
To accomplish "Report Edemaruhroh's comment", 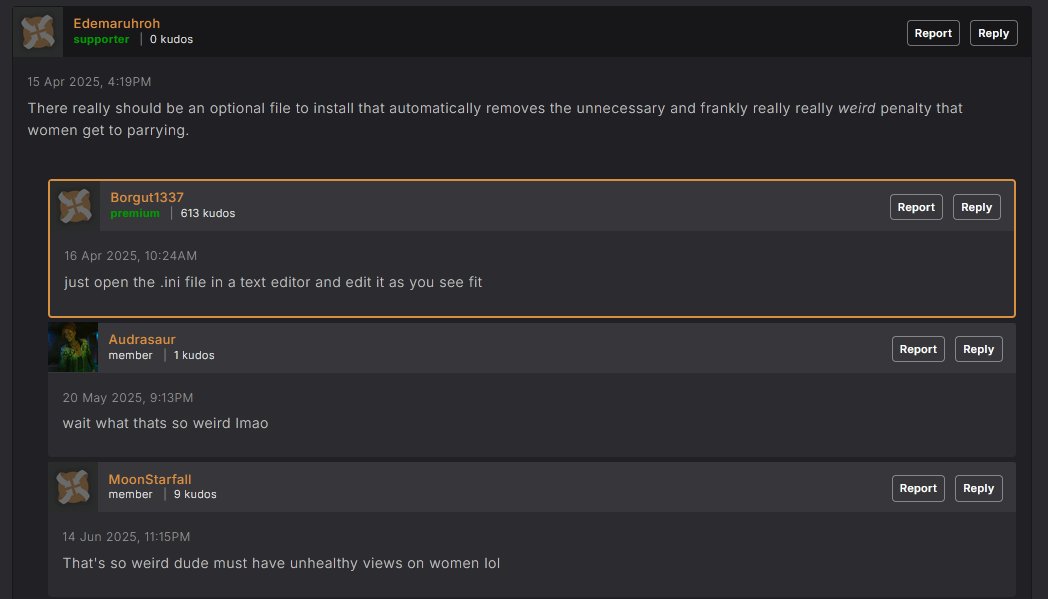I will coord(933,33).
